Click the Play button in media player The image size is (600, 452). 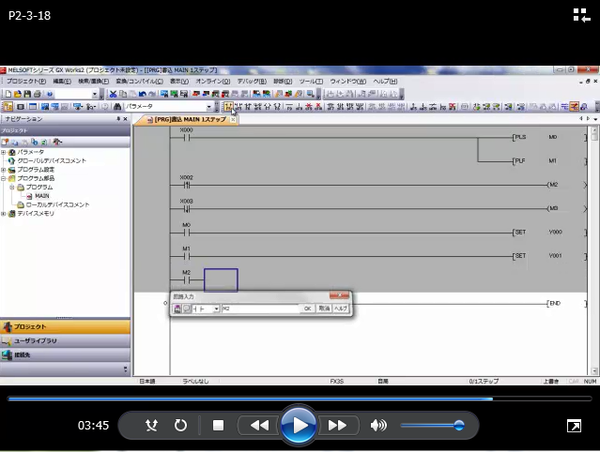click(298, 425)
